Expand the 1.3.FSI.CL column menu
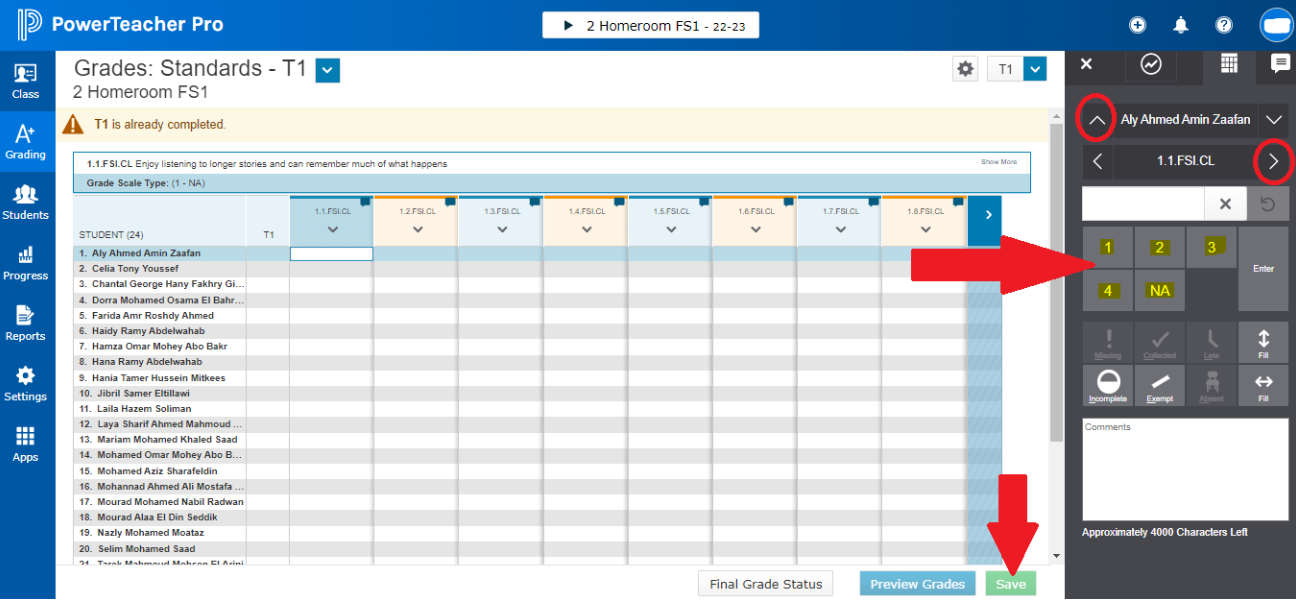The image size is (1296, 600). [502, 230]
